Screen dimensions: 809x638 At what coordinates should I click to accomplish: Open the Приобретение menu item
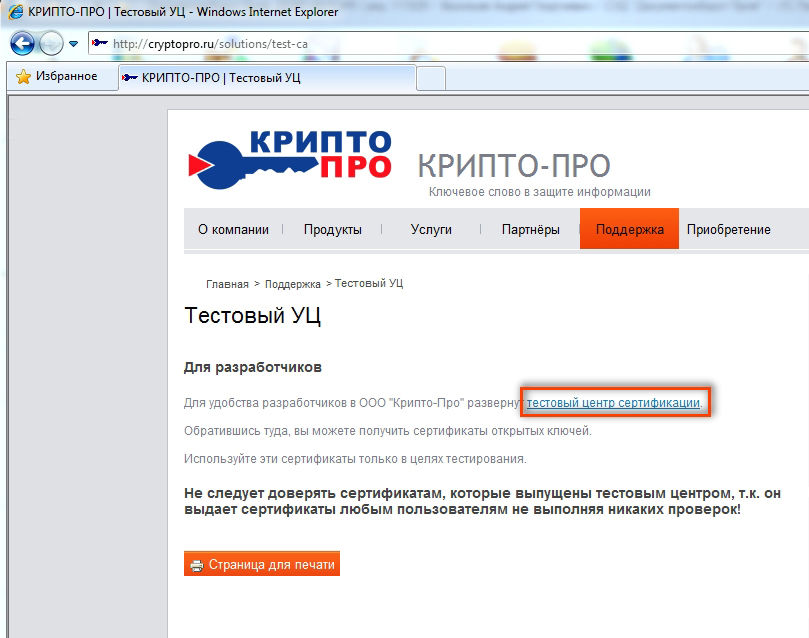pyautogui.click(x=729, y=230)
